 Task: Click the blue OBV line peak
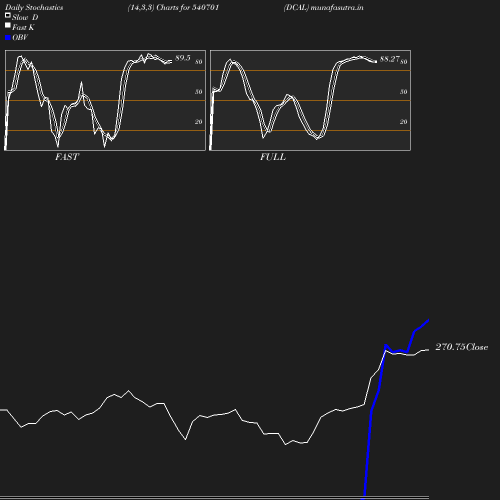(x=428, y=320)
